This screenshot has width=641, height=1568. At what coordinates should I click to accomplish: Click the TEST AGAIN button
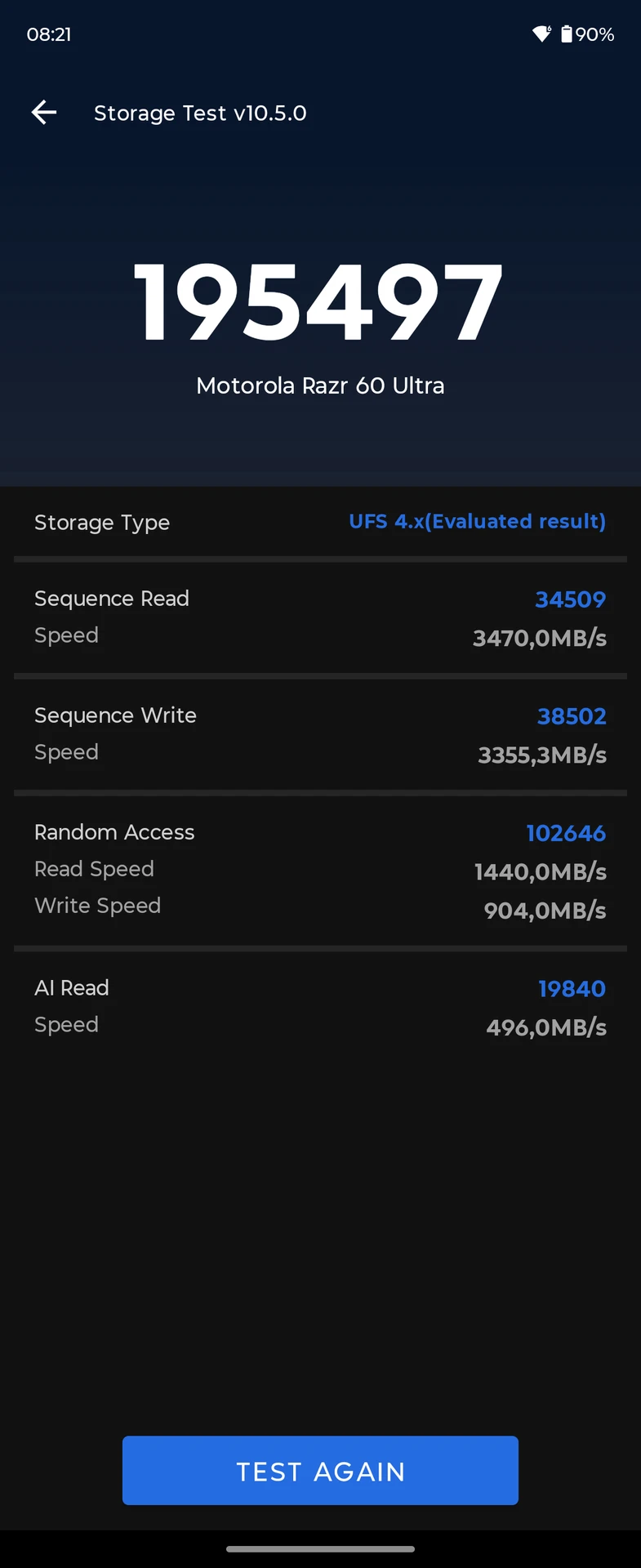320,1470
